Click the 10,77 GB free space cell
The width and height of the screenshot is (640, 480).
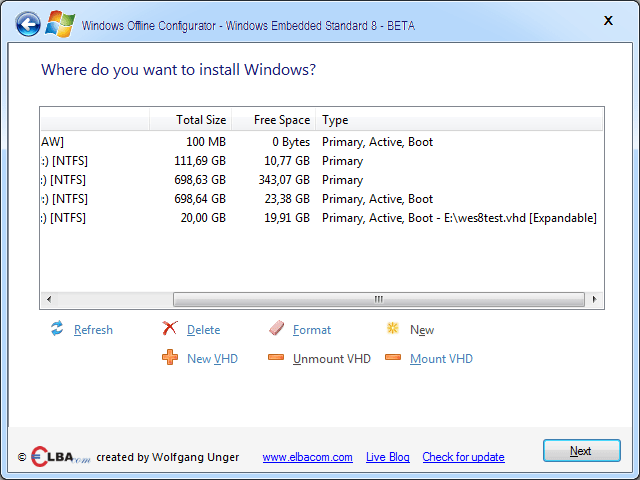287,161
